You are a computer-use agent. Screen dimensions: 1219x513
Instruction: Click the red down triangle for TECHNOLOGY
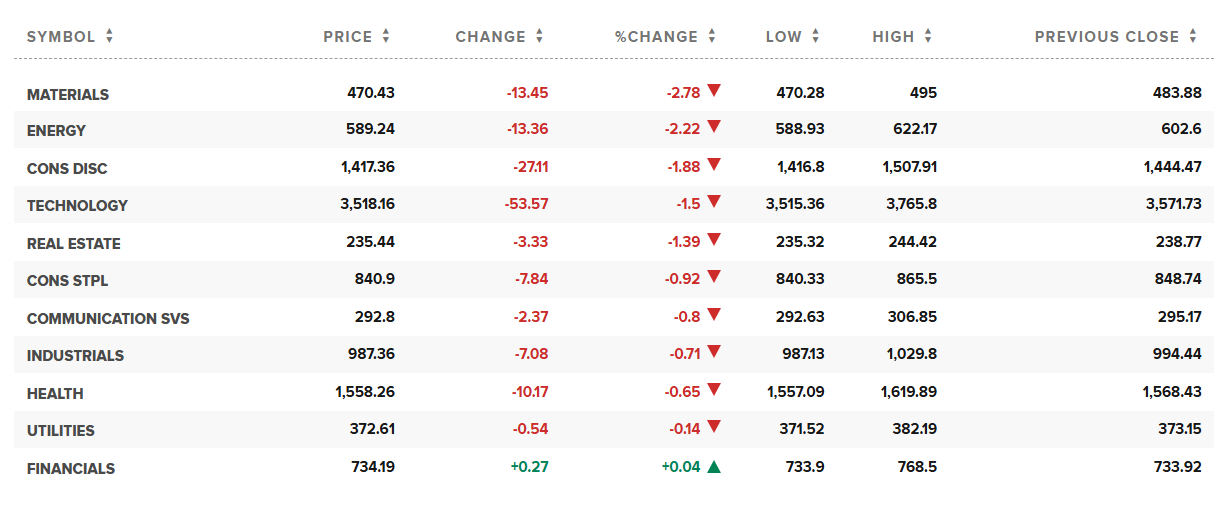click(714, 202)
